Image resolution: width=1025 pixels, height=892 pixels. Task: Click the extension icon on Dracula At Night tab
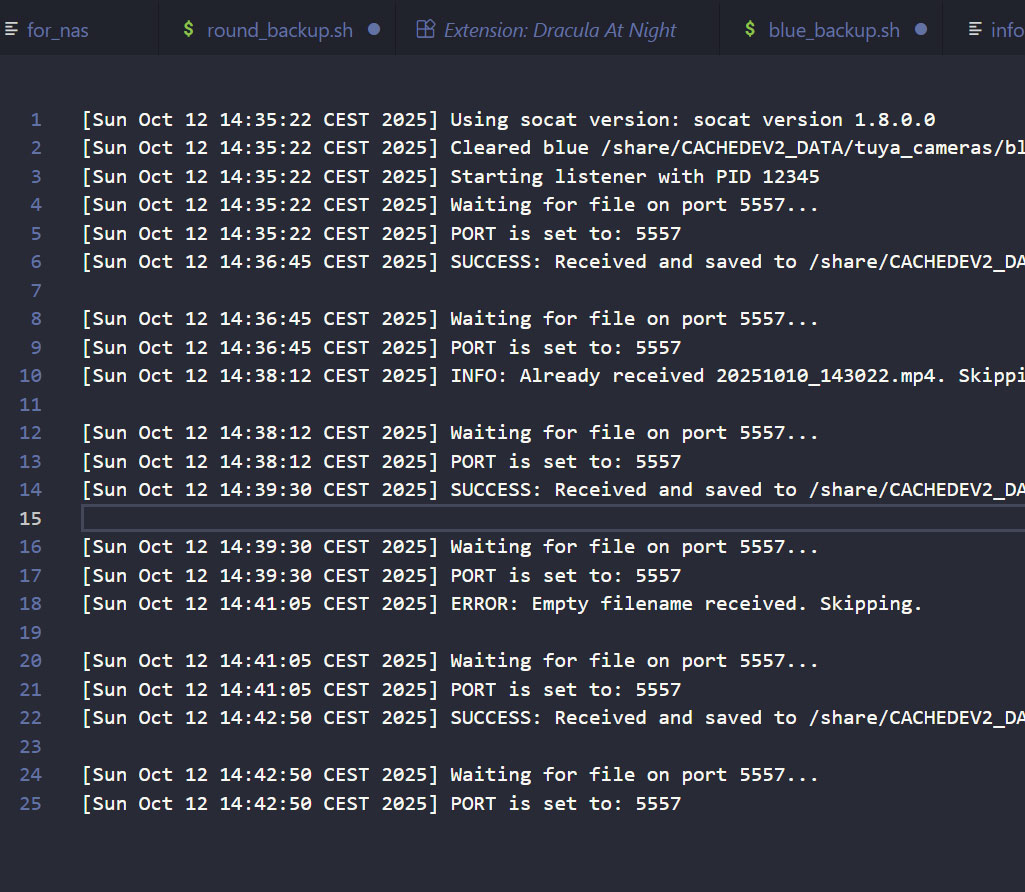(x=426, y=30)
